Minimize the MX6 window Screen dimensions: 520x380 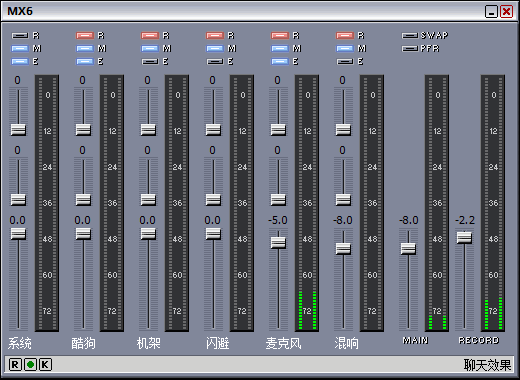pyautogui.click(x=491, y=12)
